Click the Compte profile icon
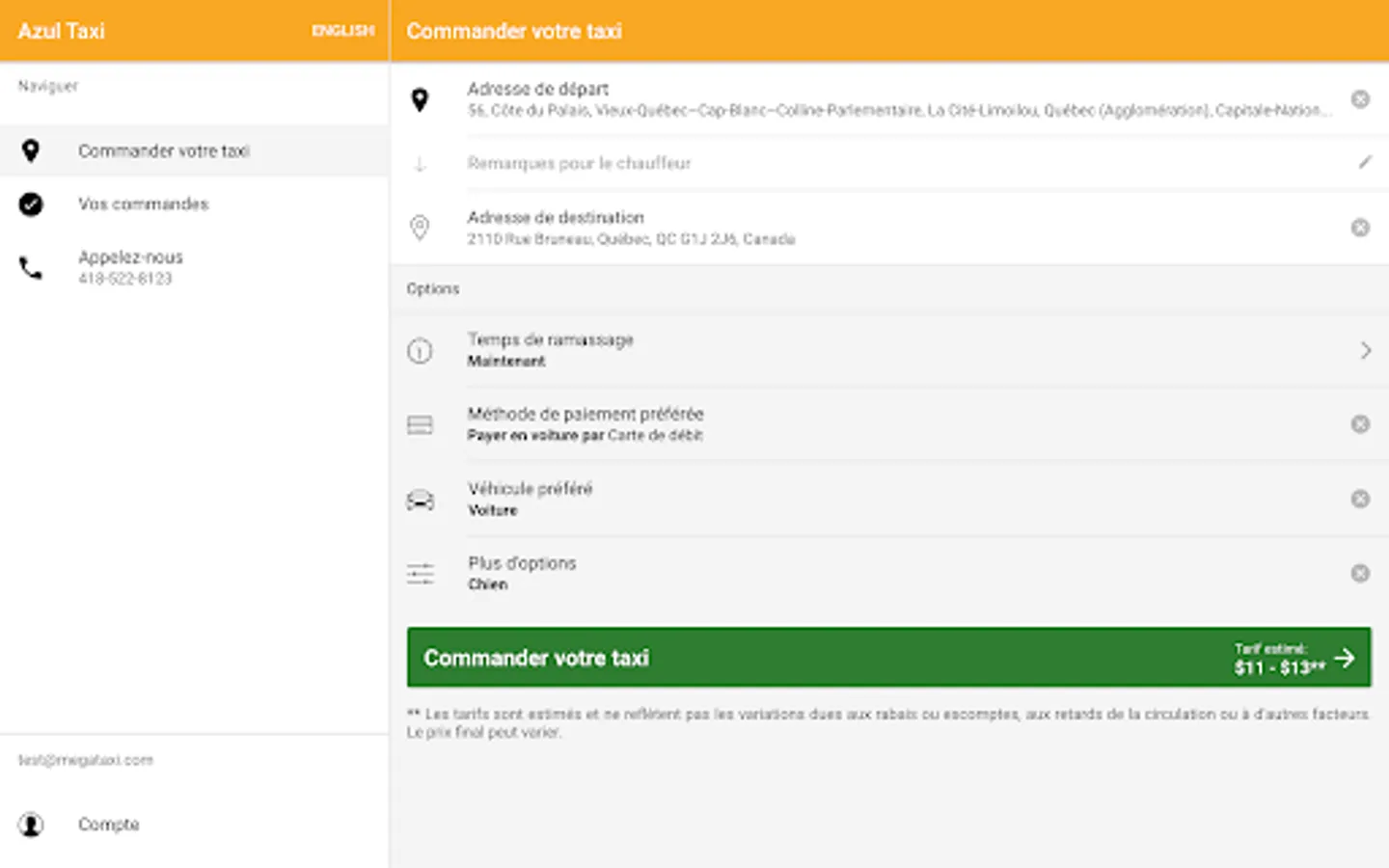Image resolution: width=1389 pixels, height=868 pixels. pyautogui.click(x=31, y=825)
